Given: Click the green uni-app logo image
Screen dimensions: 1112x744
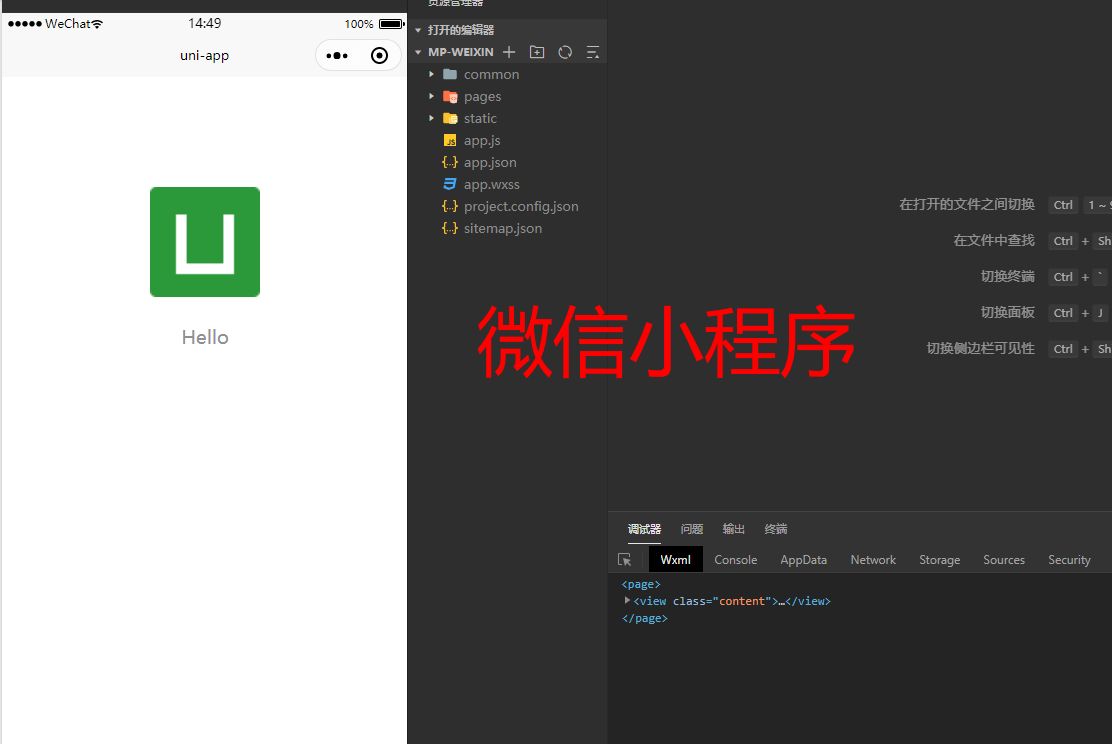Looking at the screenshot, I should (204, 241).
